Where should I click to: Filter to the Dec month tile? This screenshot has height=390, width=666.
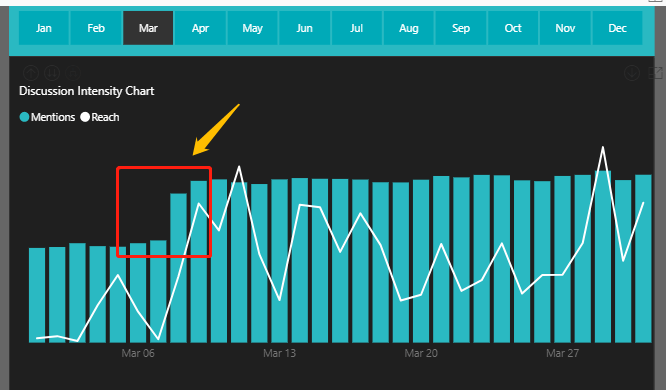[617, 28]
